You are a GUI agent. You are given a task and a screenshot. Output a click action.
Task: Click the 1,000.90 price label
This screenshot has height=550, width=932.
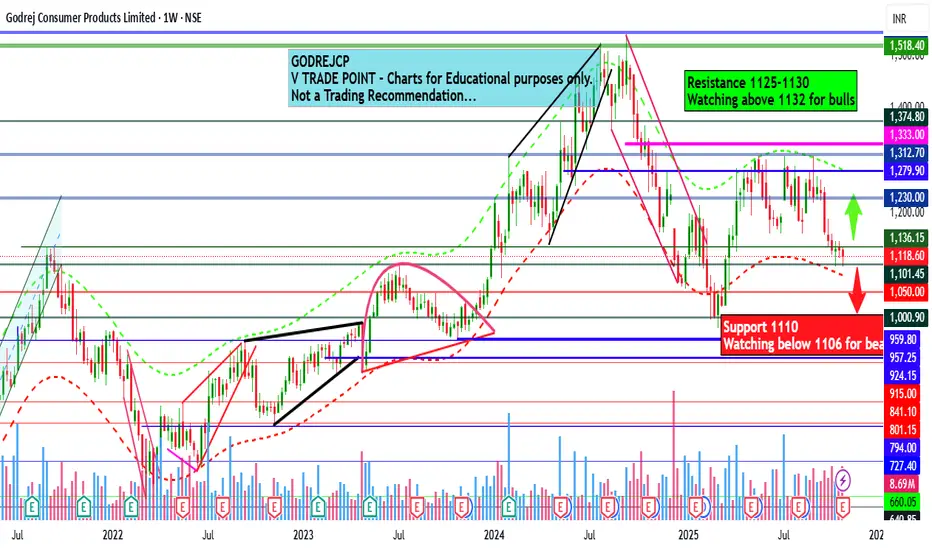906,317
